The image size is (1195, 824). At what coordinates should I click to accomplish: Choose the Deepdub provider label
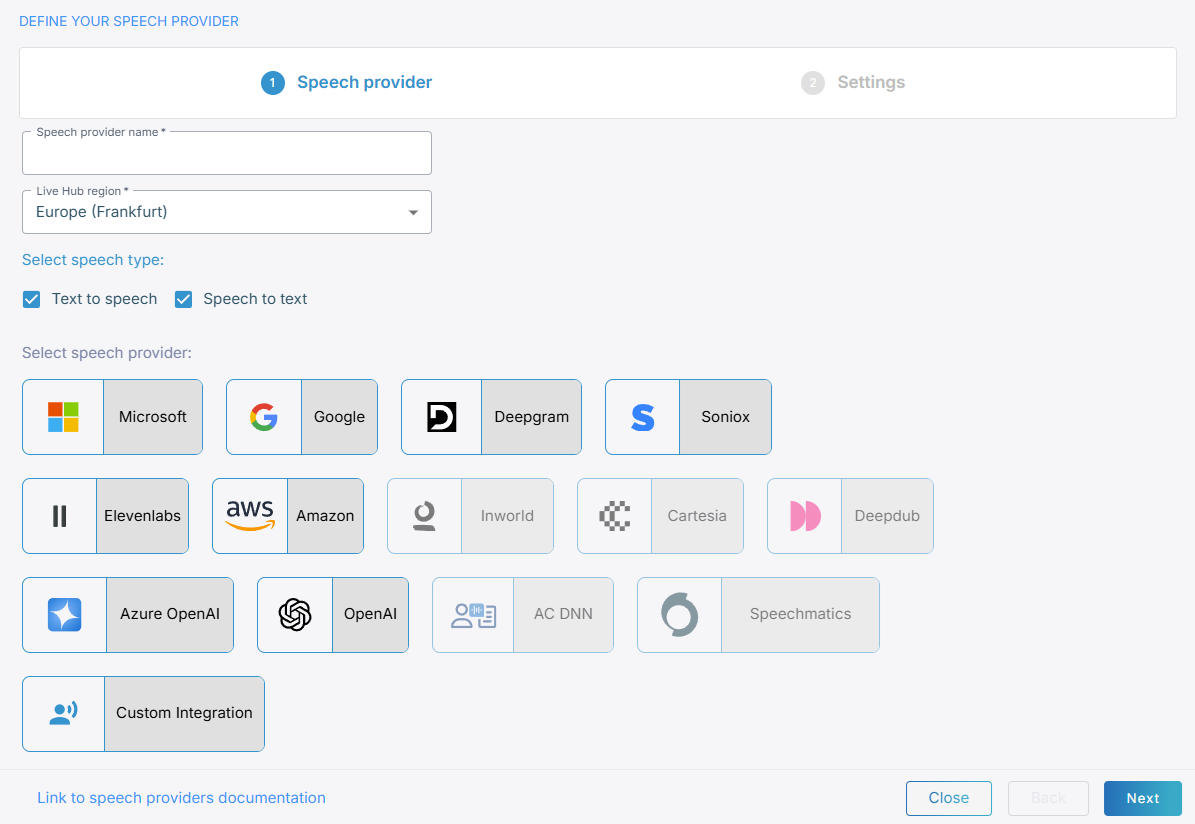(887, 516)
